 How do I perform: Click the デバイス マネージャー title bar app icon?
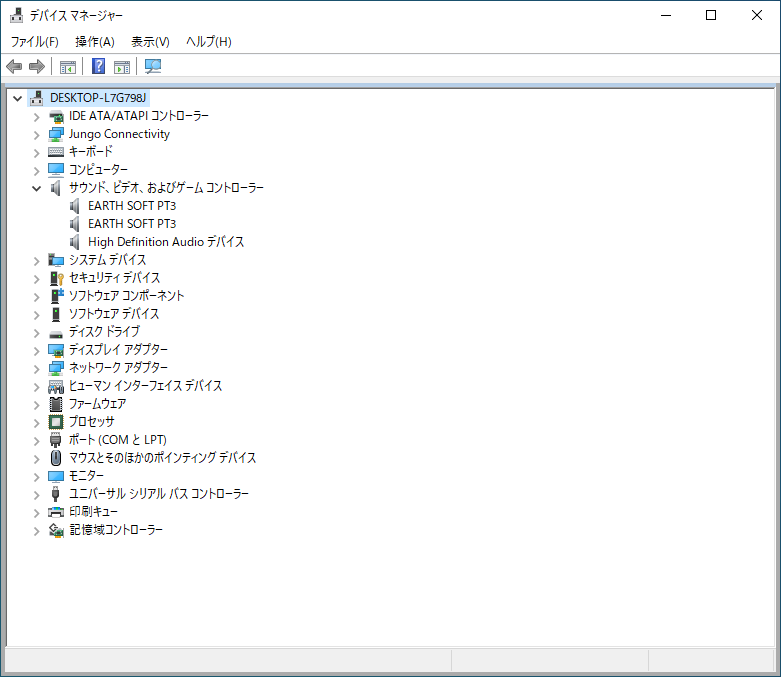point(16,15)
